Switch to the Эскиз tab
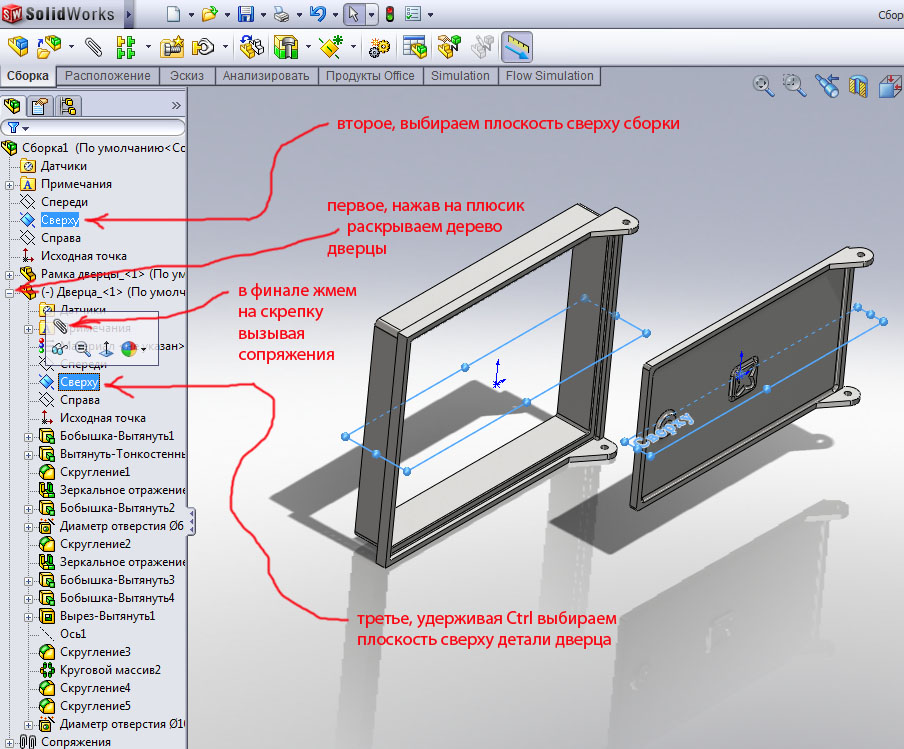Viewport: 904px width, 749px height. coord(187,76)
